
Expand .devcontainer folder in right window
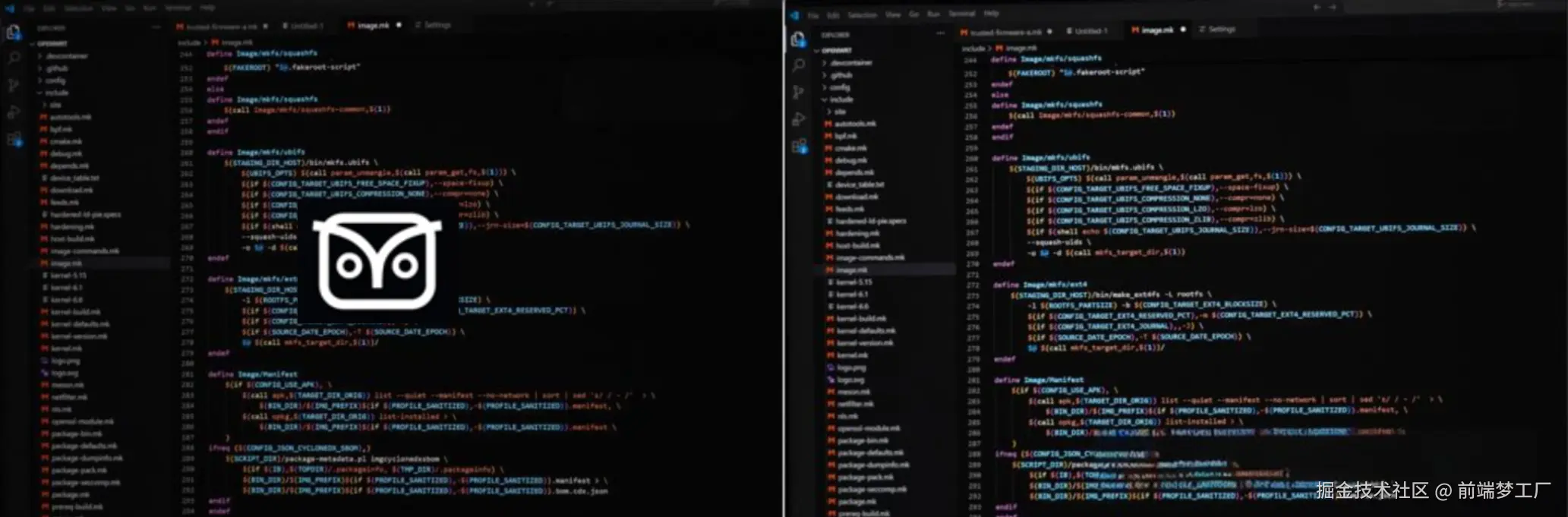coord(850,63)
